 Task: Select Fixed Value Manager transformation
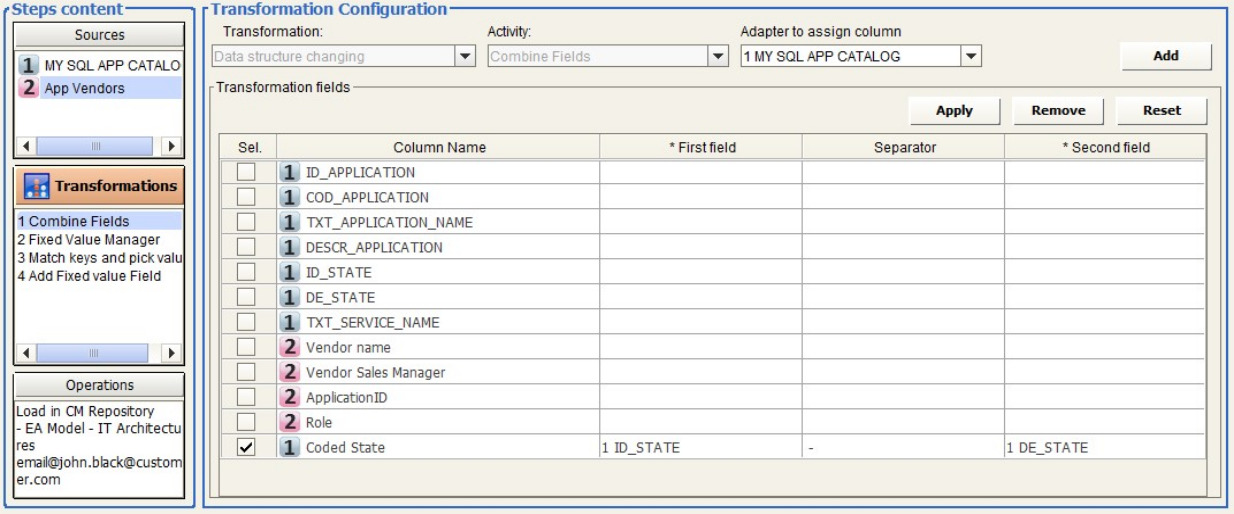click(x=88, y=240)
